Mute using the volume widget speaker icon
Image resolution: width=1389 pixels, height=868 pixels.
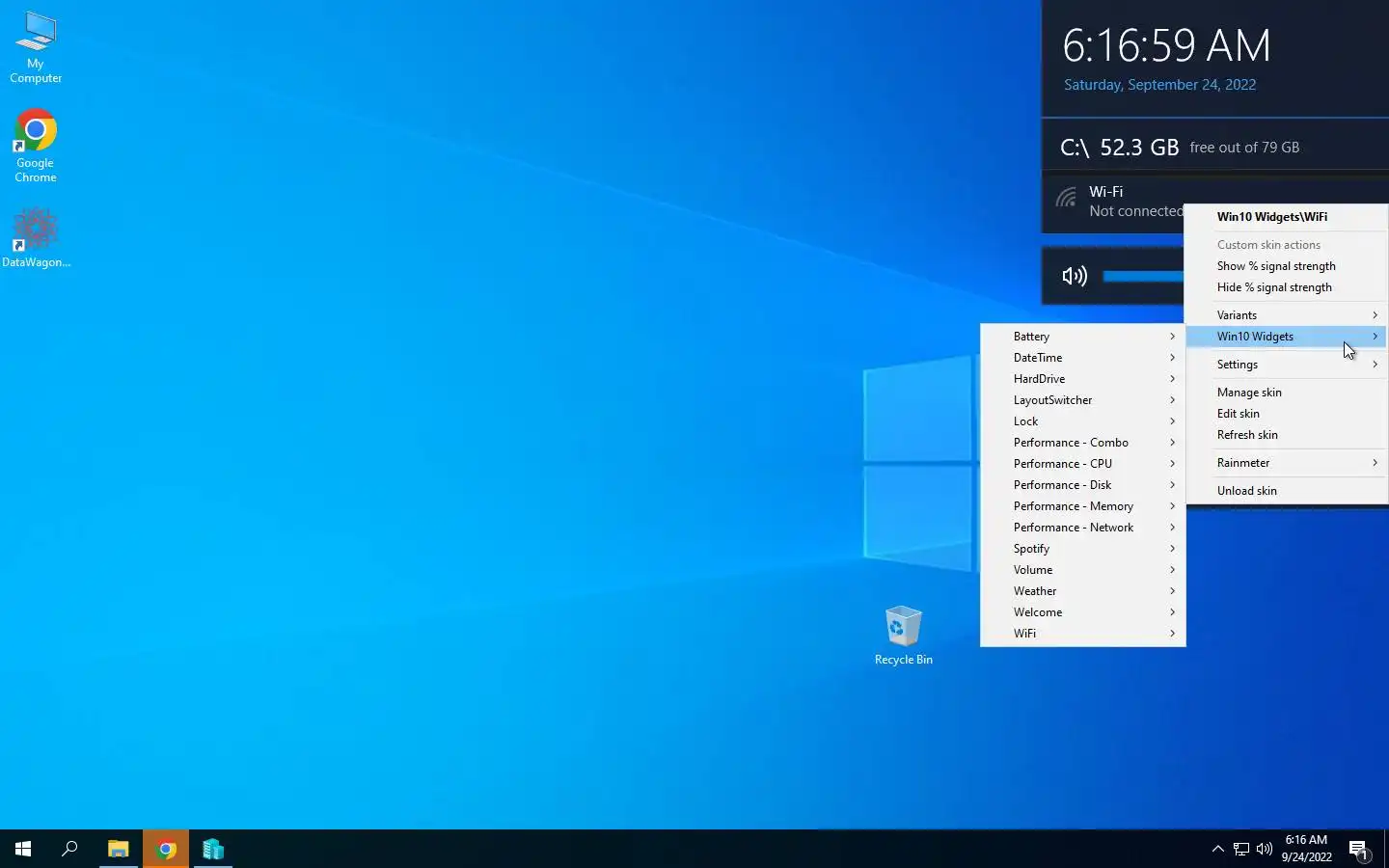coord(1074,276)
